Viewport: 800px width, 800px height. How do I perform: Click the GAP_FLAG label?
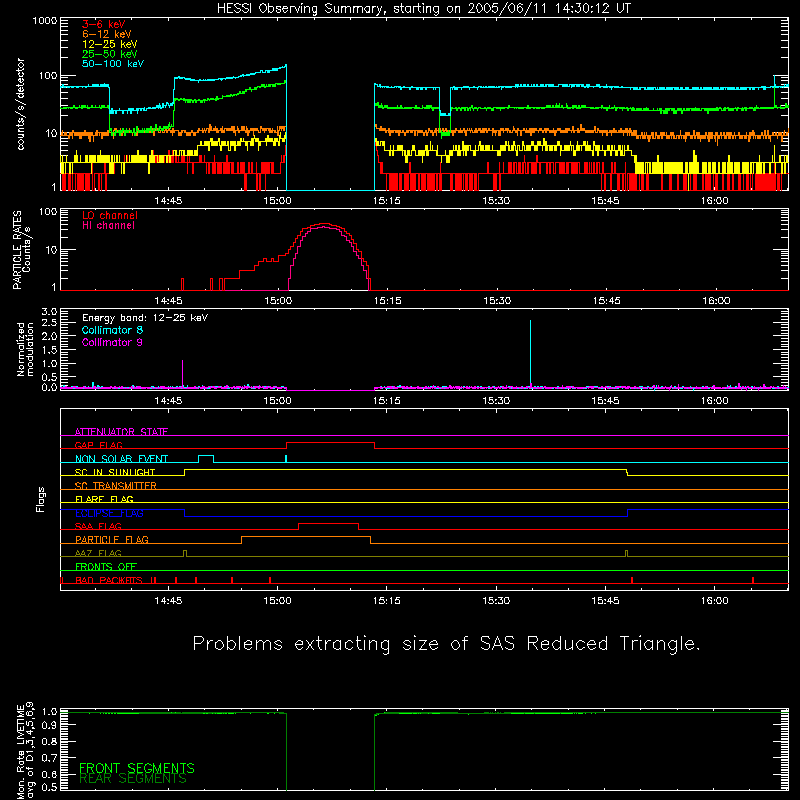click(x=98, y=445)
